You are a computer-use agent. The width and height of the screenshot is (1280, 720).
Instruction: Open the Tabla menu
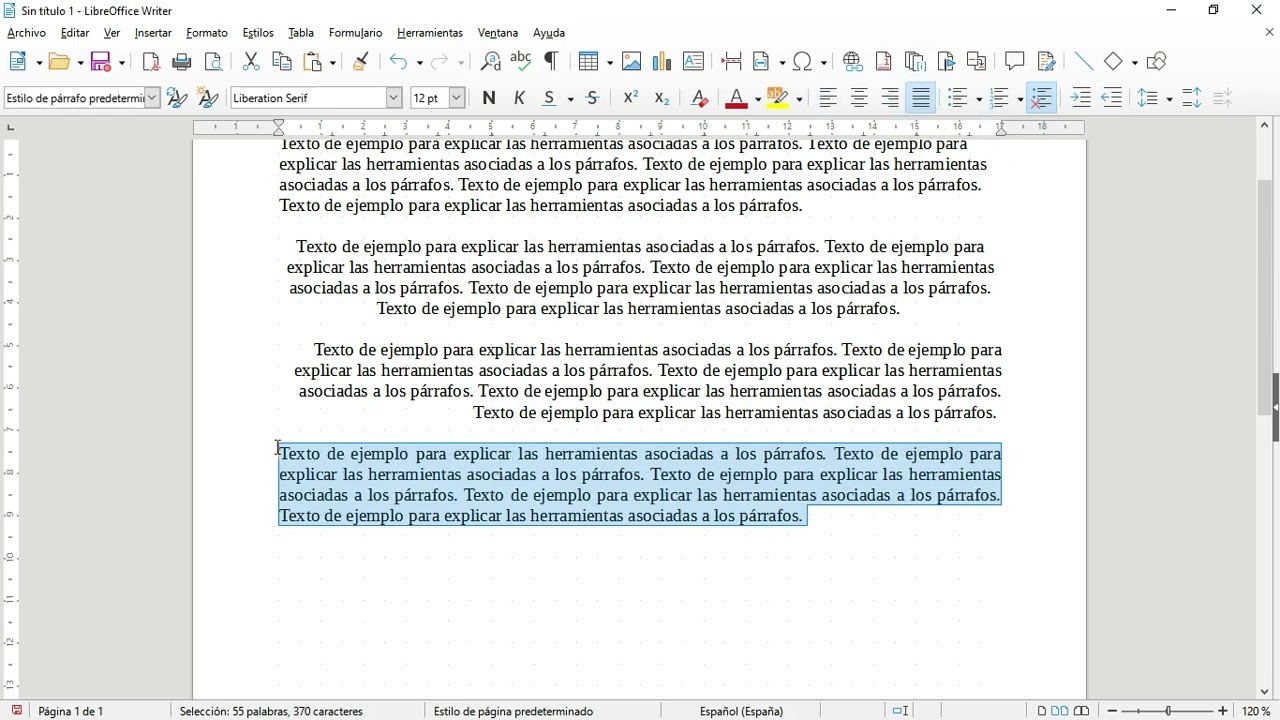(x=301, y=33)
